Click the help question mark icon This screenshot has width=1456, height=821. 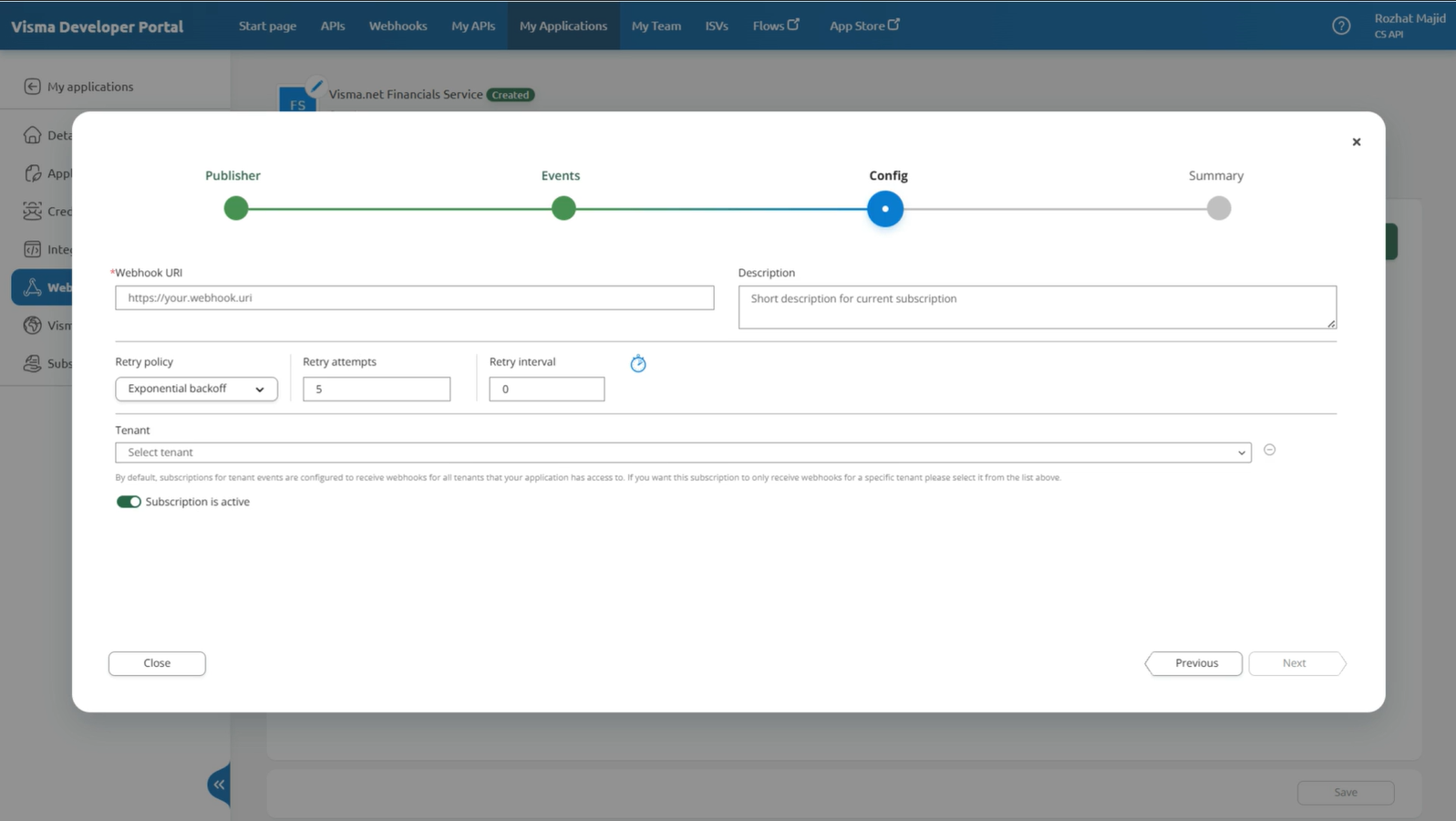click(1340, 26)
